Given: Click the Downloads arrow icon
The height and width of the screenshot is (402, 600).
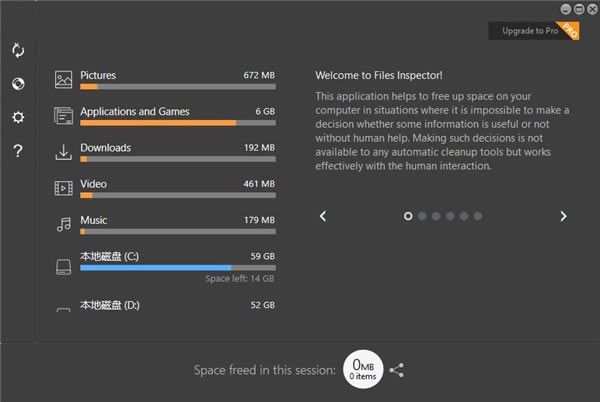Looking at the screenshot, I should [x=63, y=152].
